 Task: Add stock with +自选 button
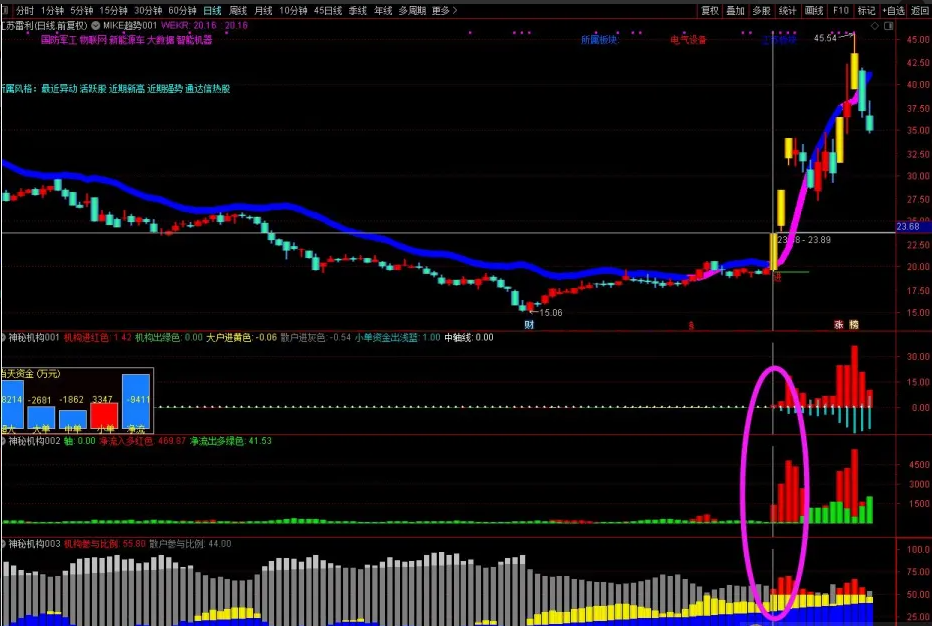(x=894, y=10)
